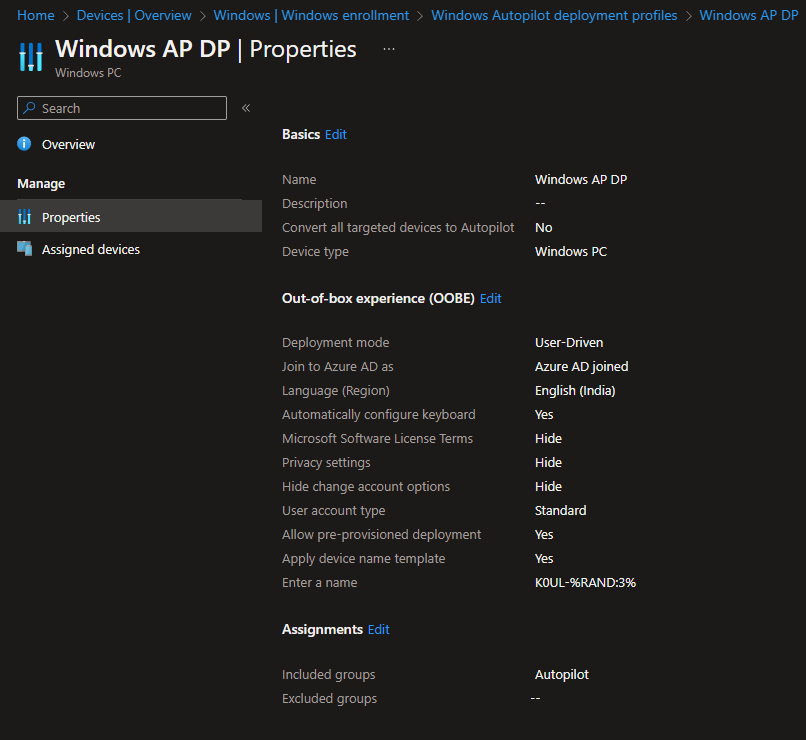Click the 'Azure AD joined' value
Screen dimensions: 806x740
(581, 366)
